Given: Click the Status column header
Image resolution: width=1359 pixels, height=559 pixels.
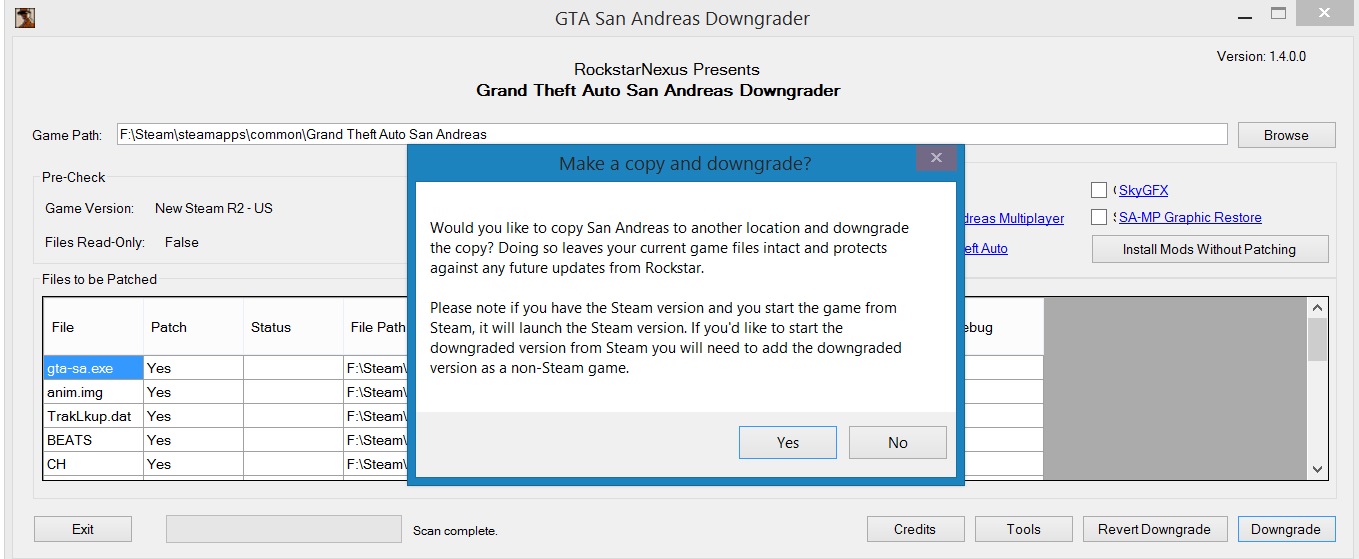Looking at the screenshot, I should click(293, 327).
